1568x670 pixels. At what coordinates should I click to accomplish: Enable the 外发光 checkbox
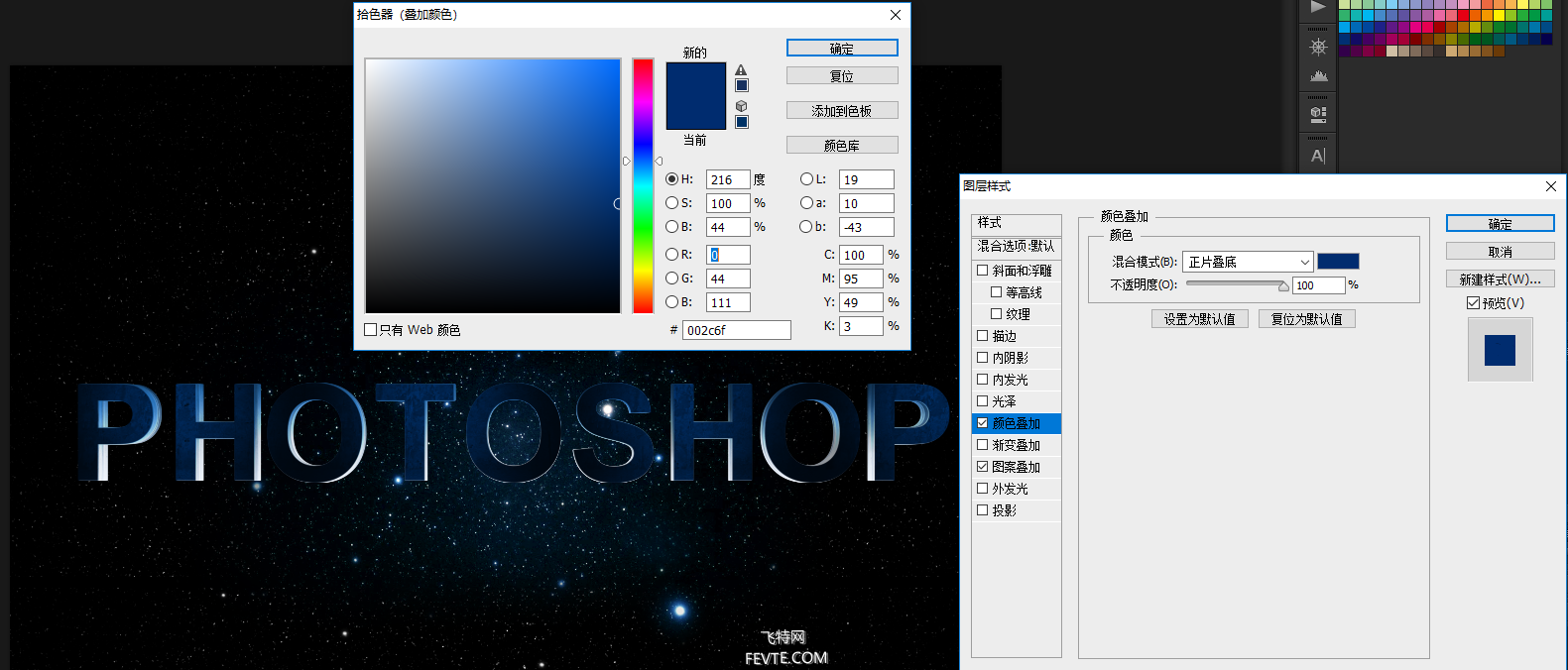click(x=983, y=489)
